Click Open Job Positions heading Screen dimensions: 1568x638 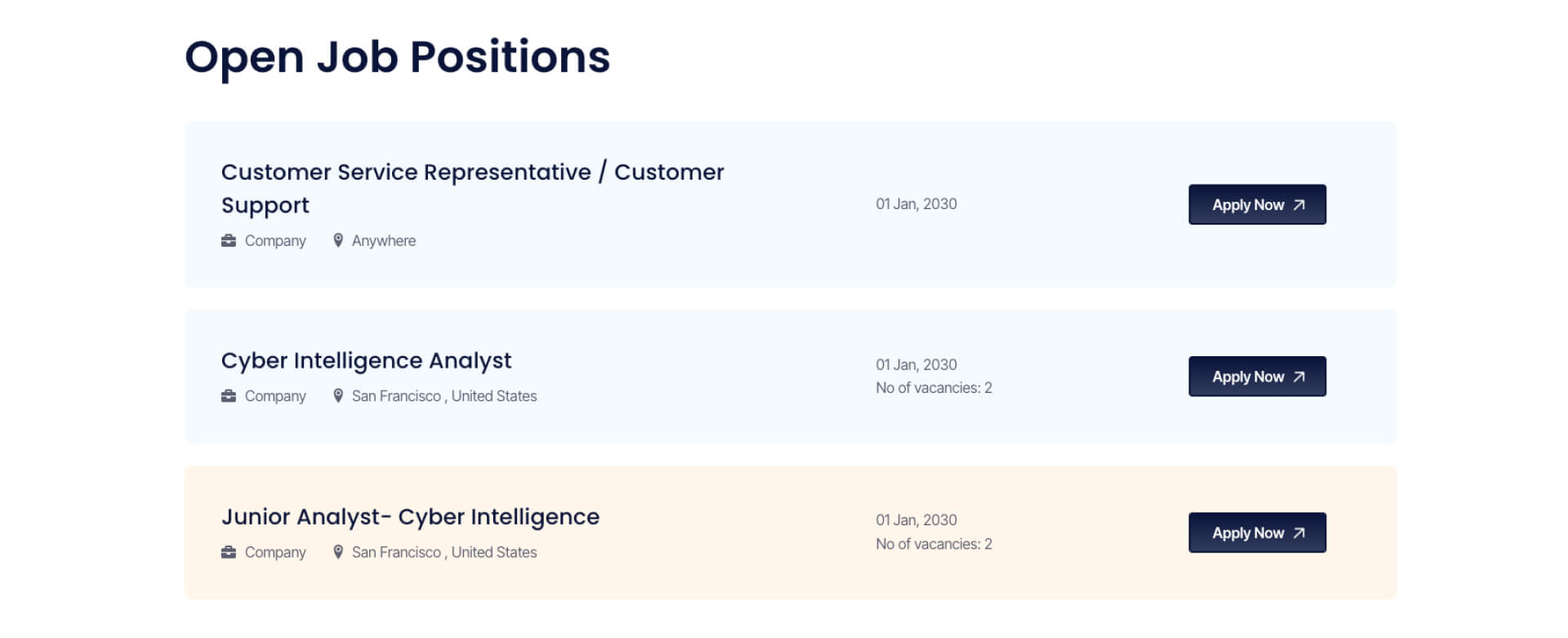click(x=398, y=57)
